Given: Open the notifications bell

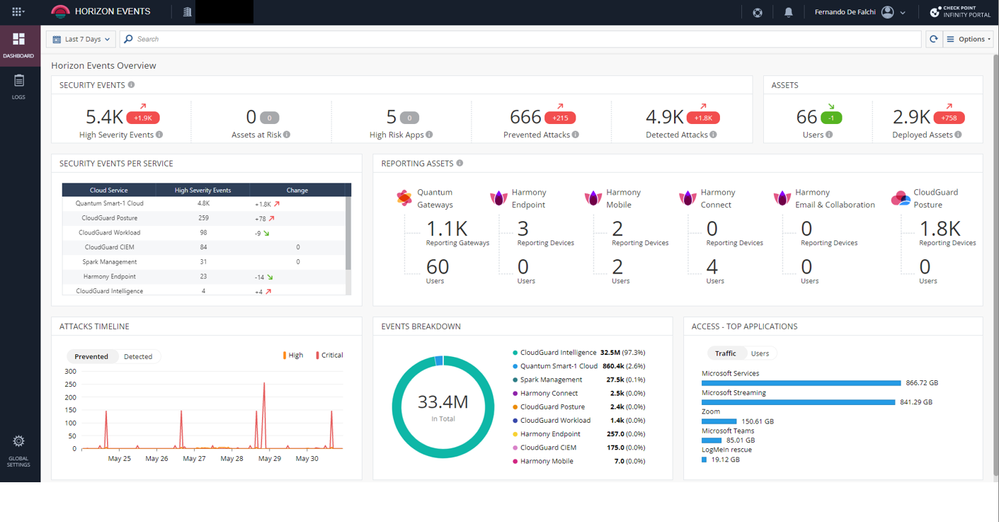Looking at the screenshot, I should click(x=788, y=12).
